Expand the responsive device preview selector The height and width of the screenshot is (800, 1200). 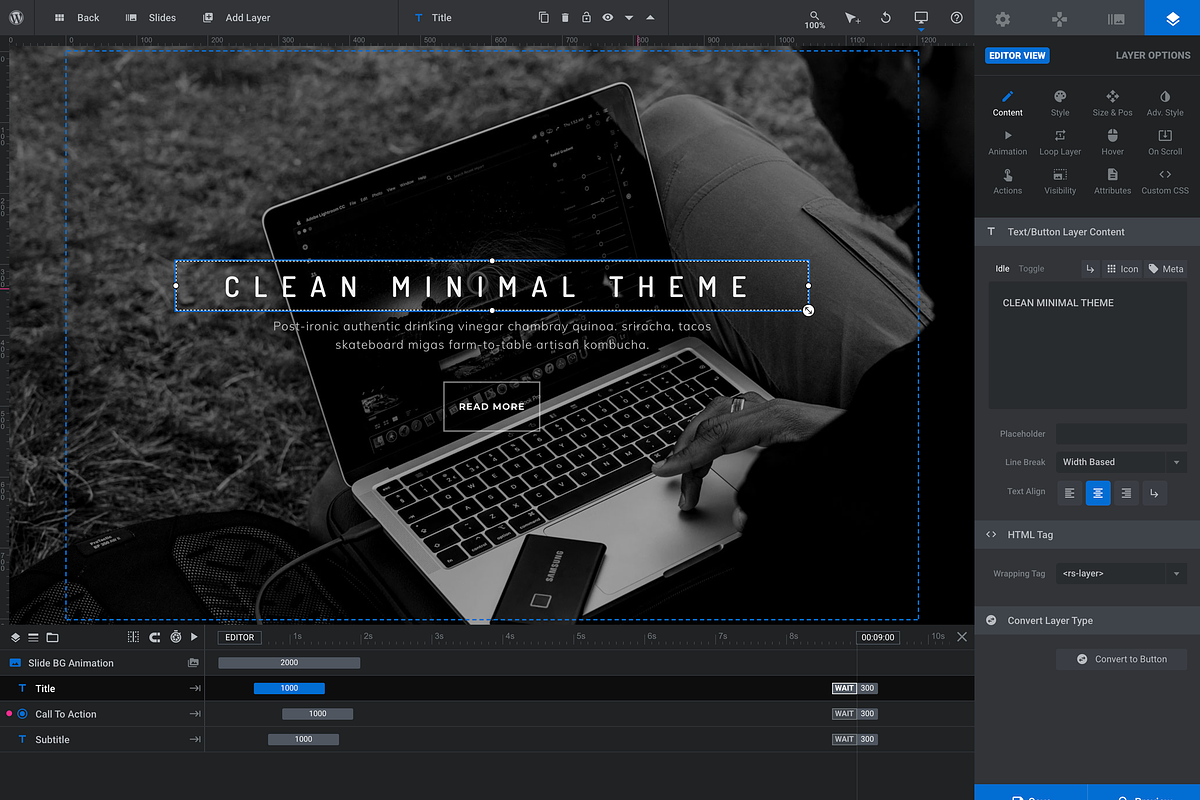921,18
